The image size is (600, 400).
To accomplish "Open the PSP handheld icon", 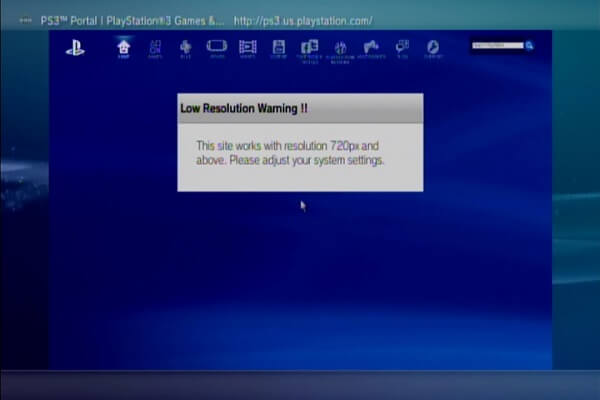I will point(217,48).
